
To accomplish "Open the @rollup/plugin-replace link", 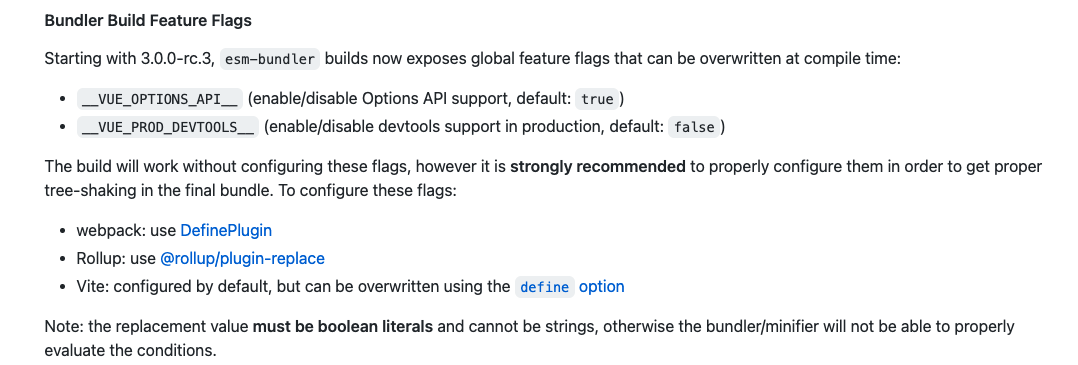I will point(242,258).
